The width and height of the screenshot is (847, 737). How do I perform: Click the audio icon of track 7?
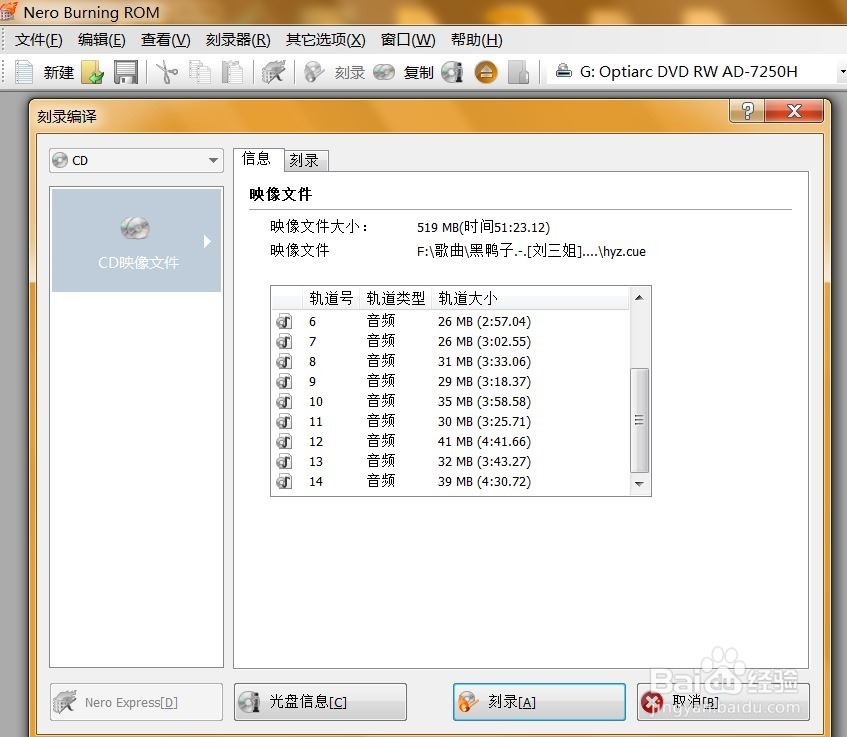(x=284, y=341)
